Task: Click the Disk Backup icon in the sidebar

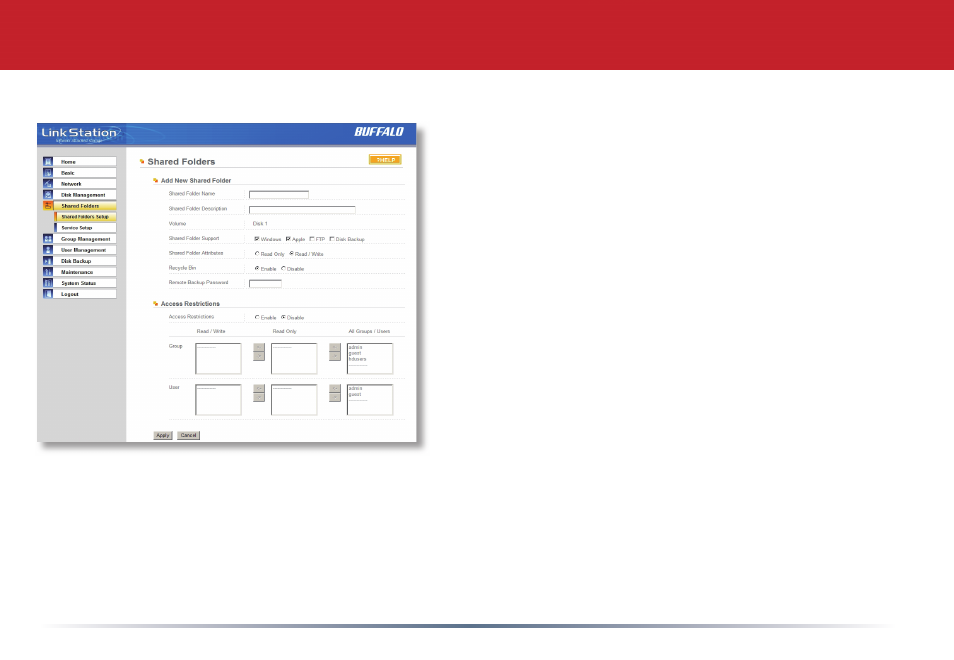Action: 48,261
